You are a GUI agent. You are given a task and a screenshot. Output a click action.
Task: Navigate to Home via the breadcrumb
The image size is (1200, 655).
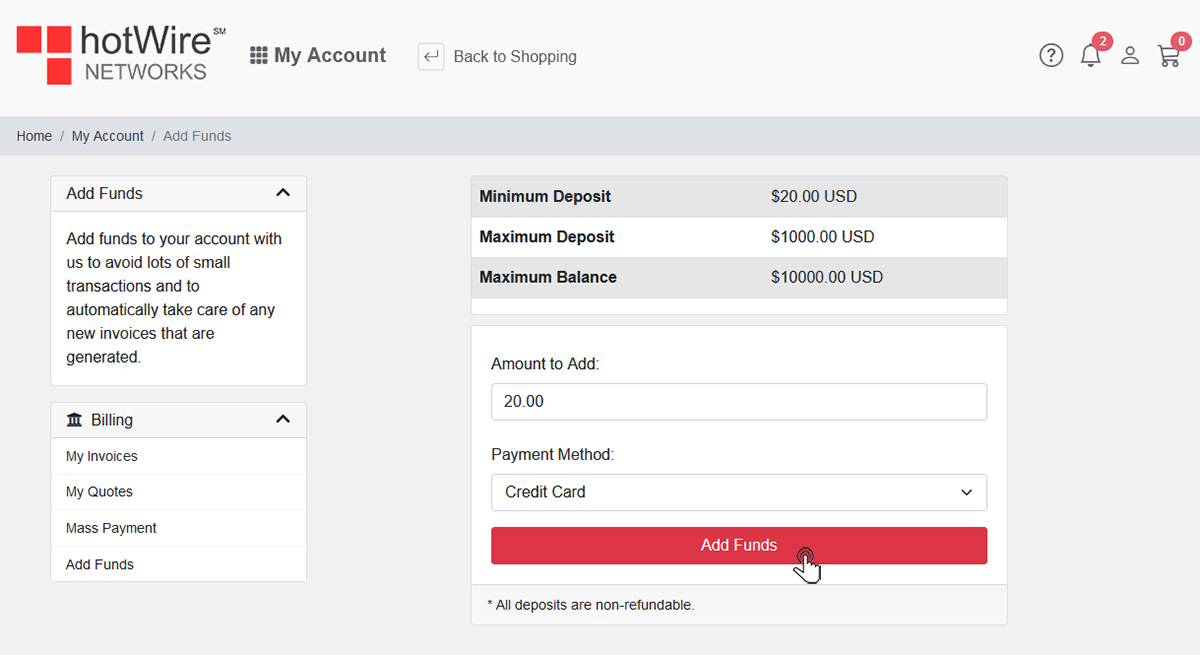coord(34,135)
